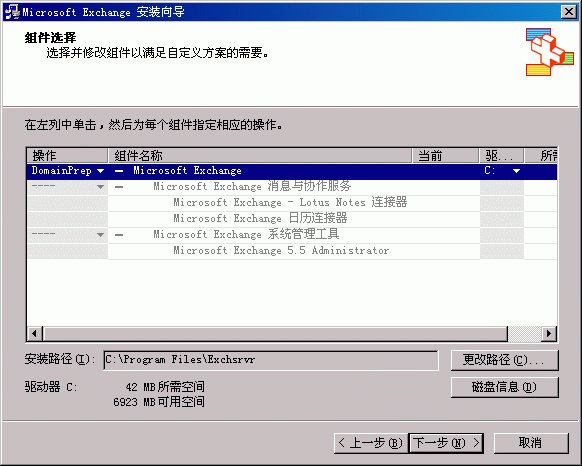This screenshot has width=582, height=466.
Task: Cancel setup with 取消 button
Action: pyautogui.click(x=531, y=443)
